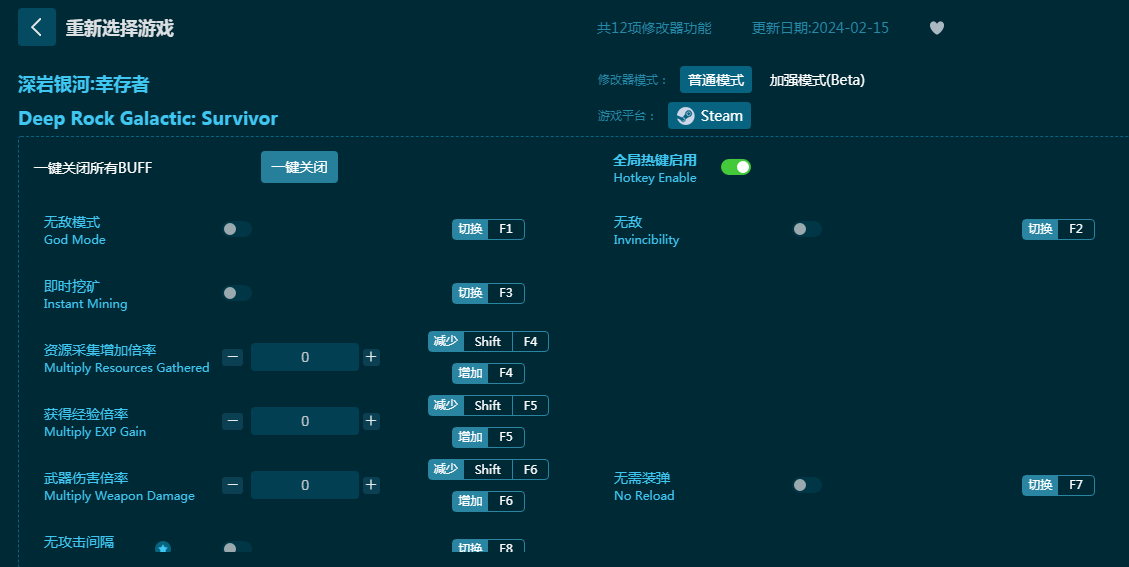Click the 减少 Shift F5 hotkey button
1129x567 pixels.
pos(488,406)
